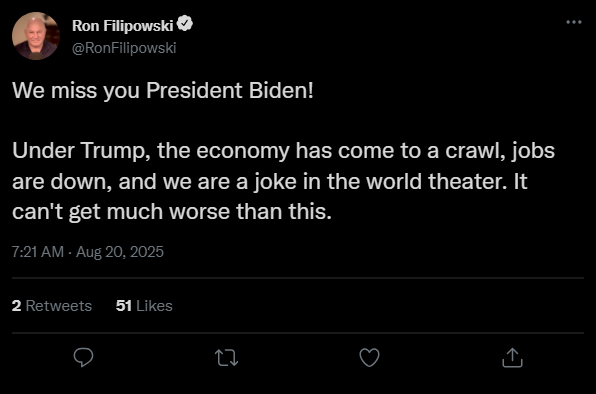596x394 pixels.
Task: Click the verified checkmark badge
Action: [x=185, y=24]
